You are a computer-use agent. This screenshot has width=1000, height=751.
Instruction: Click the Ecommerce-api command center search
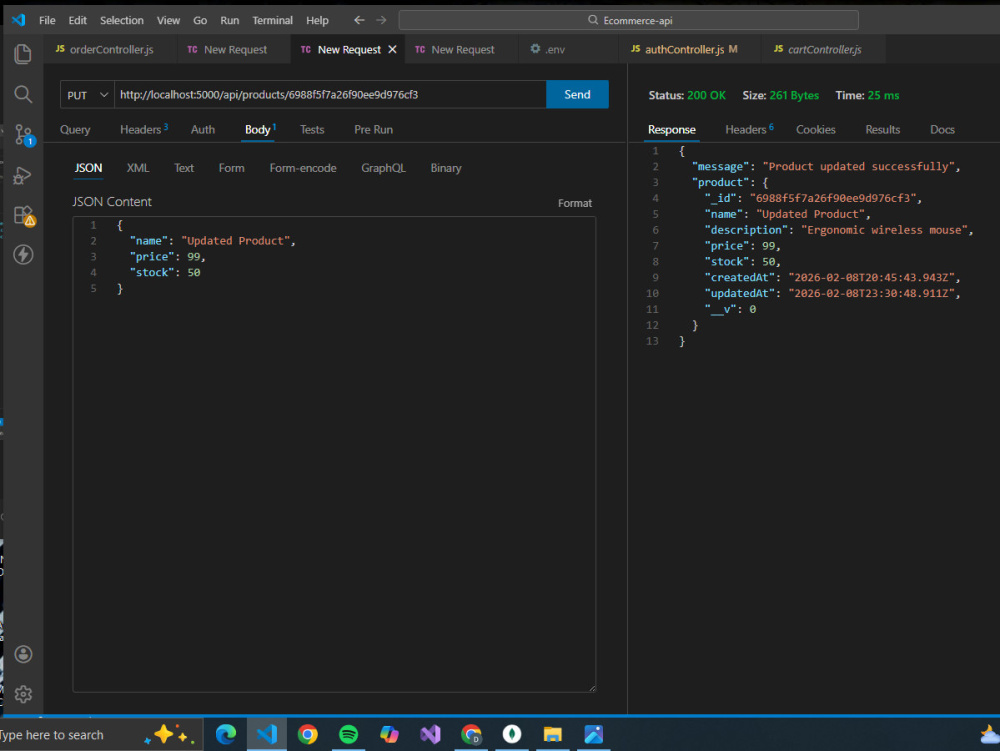pos(628,20)
